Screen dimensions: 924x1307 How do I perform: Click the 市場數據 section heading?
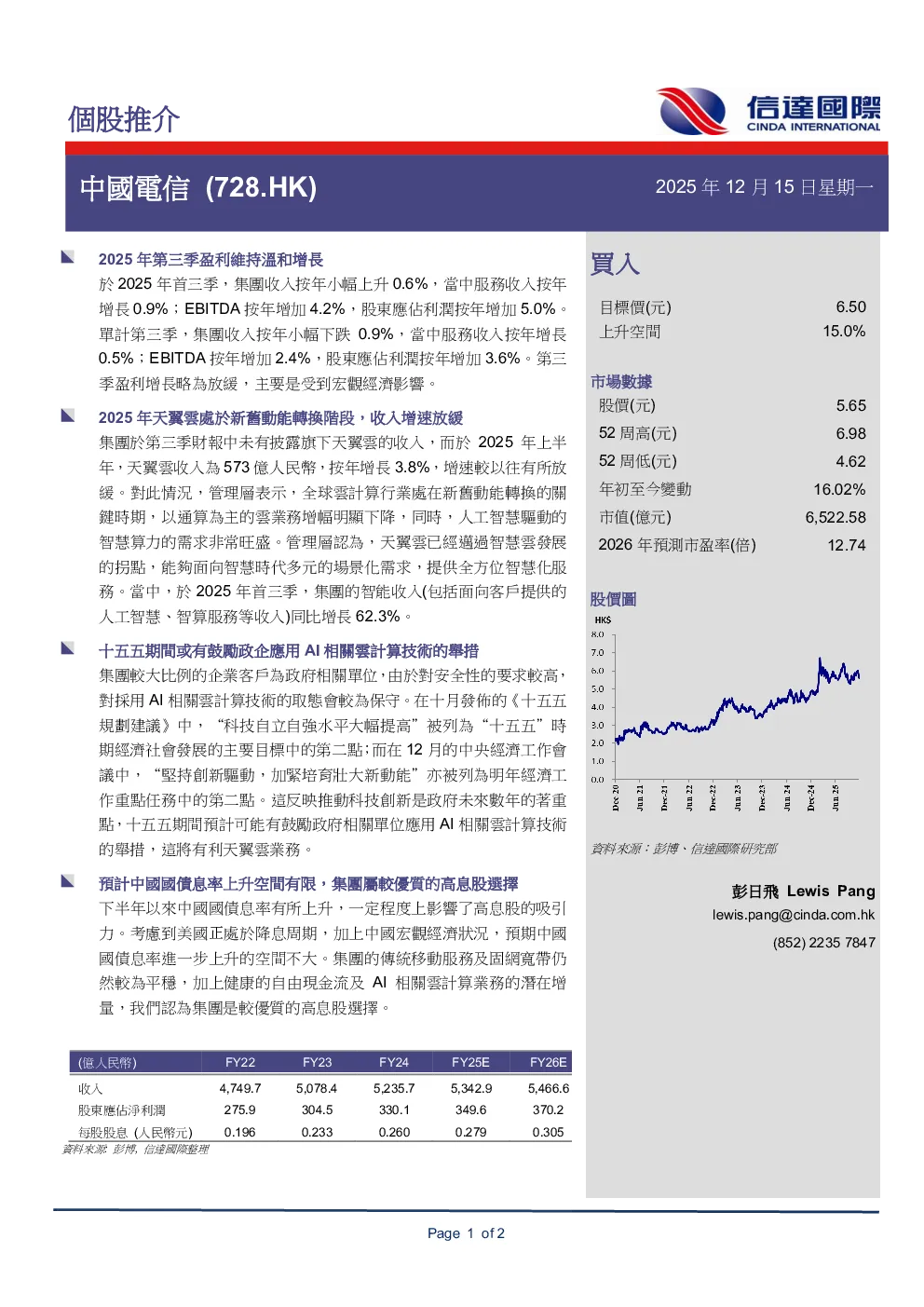coord(621,382)
